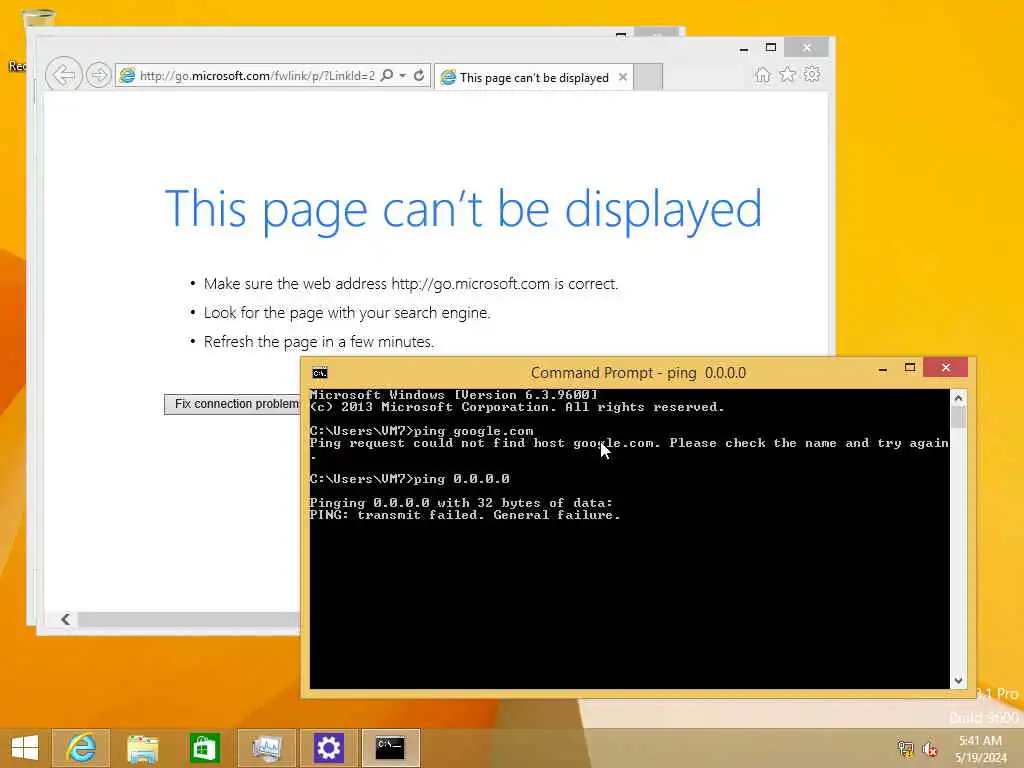Image resolution: width=1024 pixels, height=768 pixels.
Task: Close the Command Prompt window
Action: 946,368
